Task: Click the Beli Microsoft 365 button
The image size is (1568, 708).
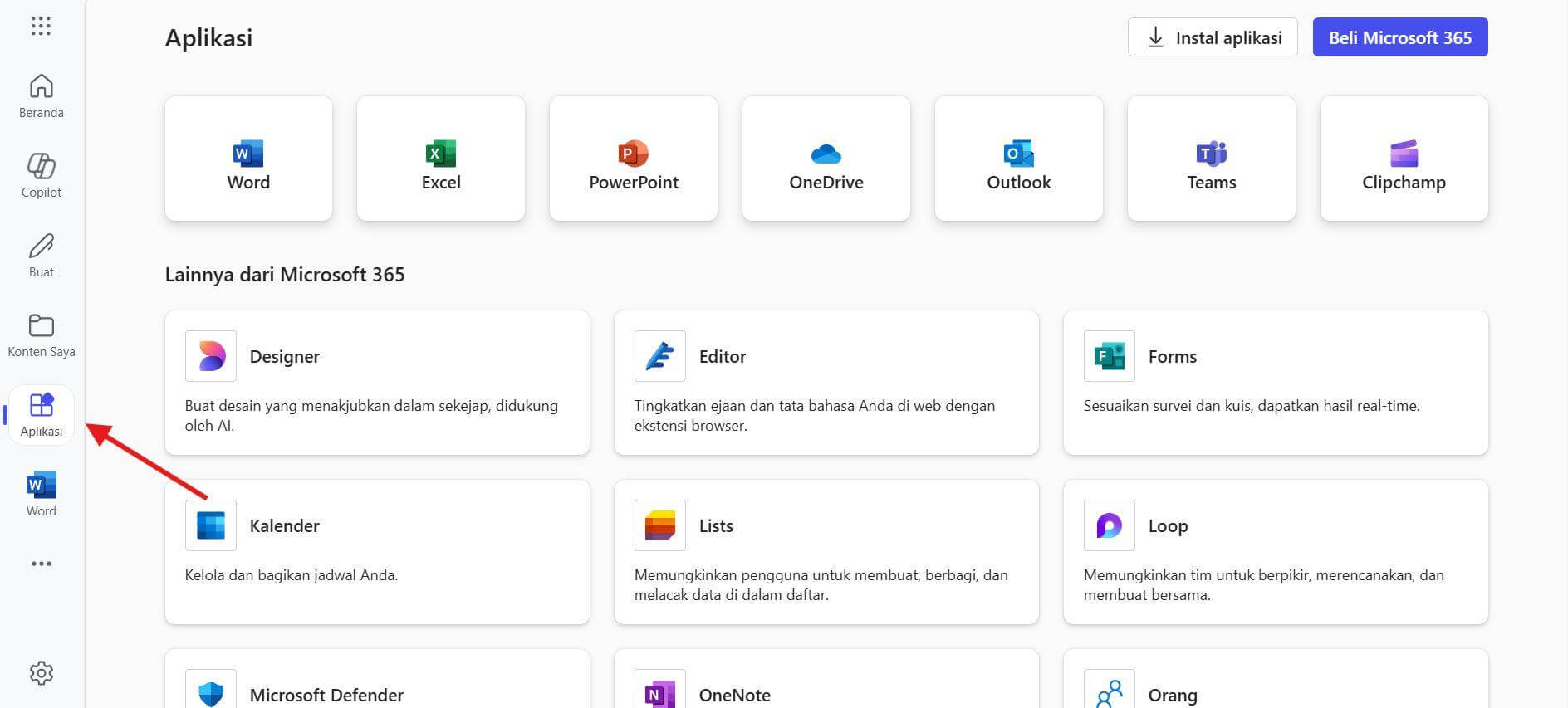Action: click(1400, 37)
